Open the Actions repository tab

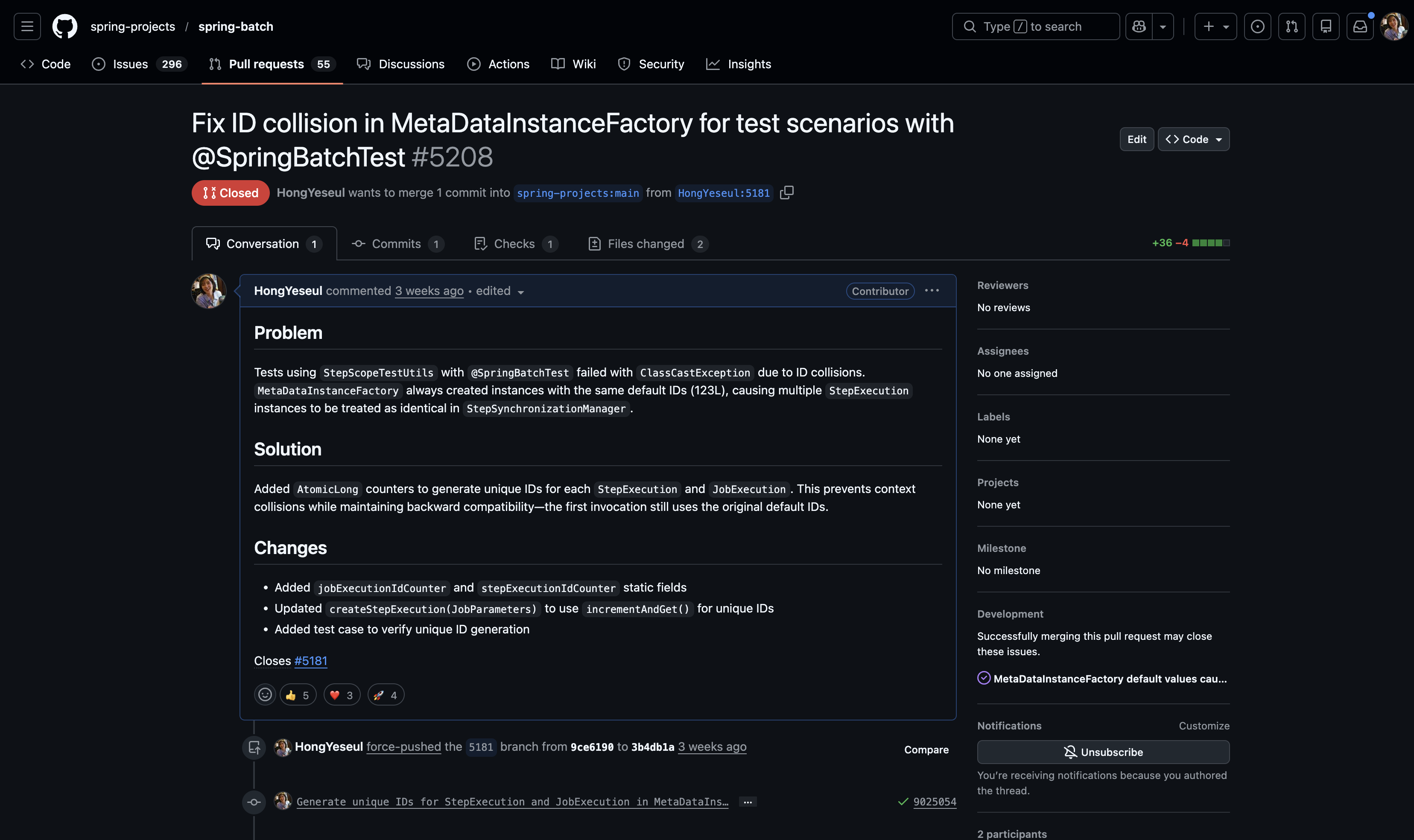tap(498, 64)
